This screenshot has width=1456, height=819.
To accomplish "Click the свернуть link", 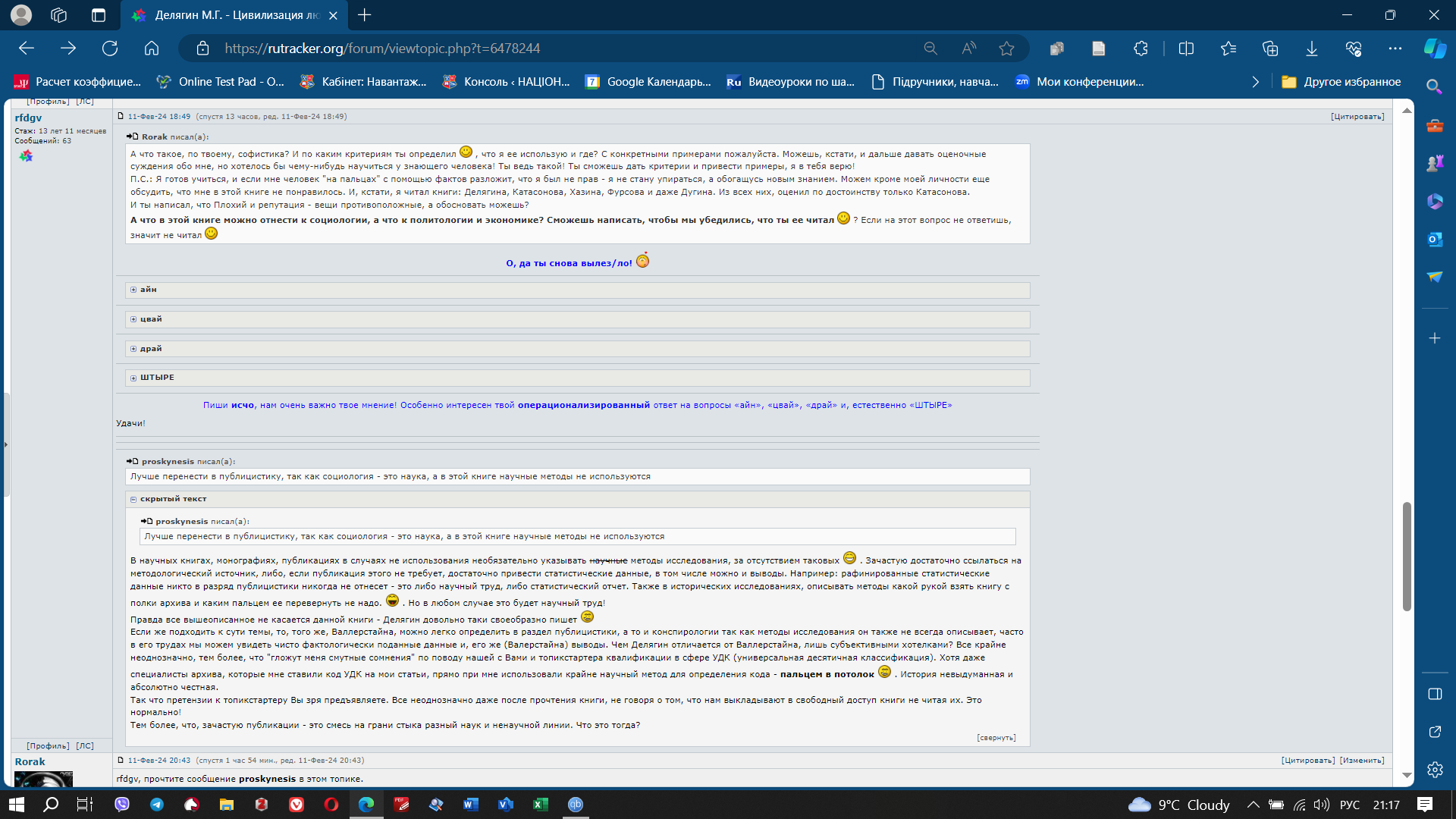I will pyautogui.click(x=996, y=738).
